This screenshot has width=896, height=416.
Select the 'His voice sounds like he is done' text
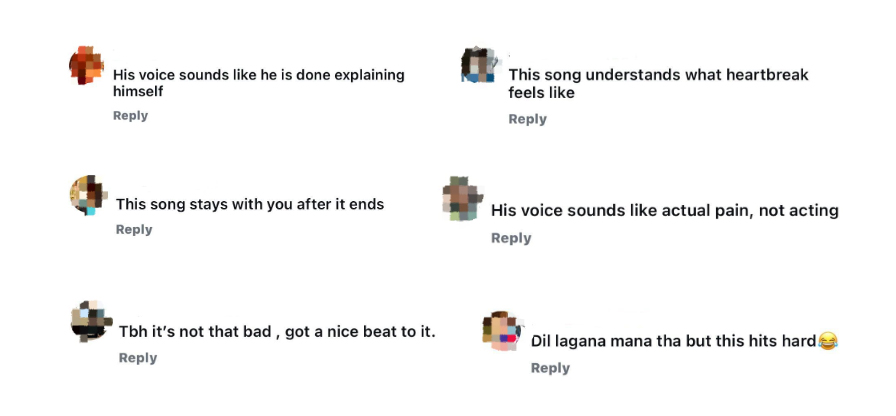click(258, 75)
